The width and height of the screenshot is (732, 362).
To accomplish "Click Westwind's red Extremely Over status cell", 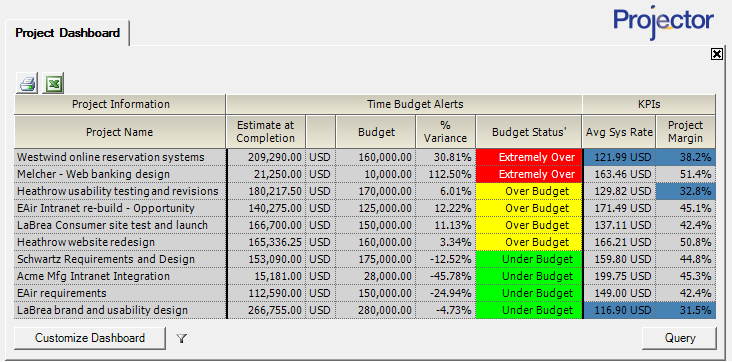I will tap(529, 157).
